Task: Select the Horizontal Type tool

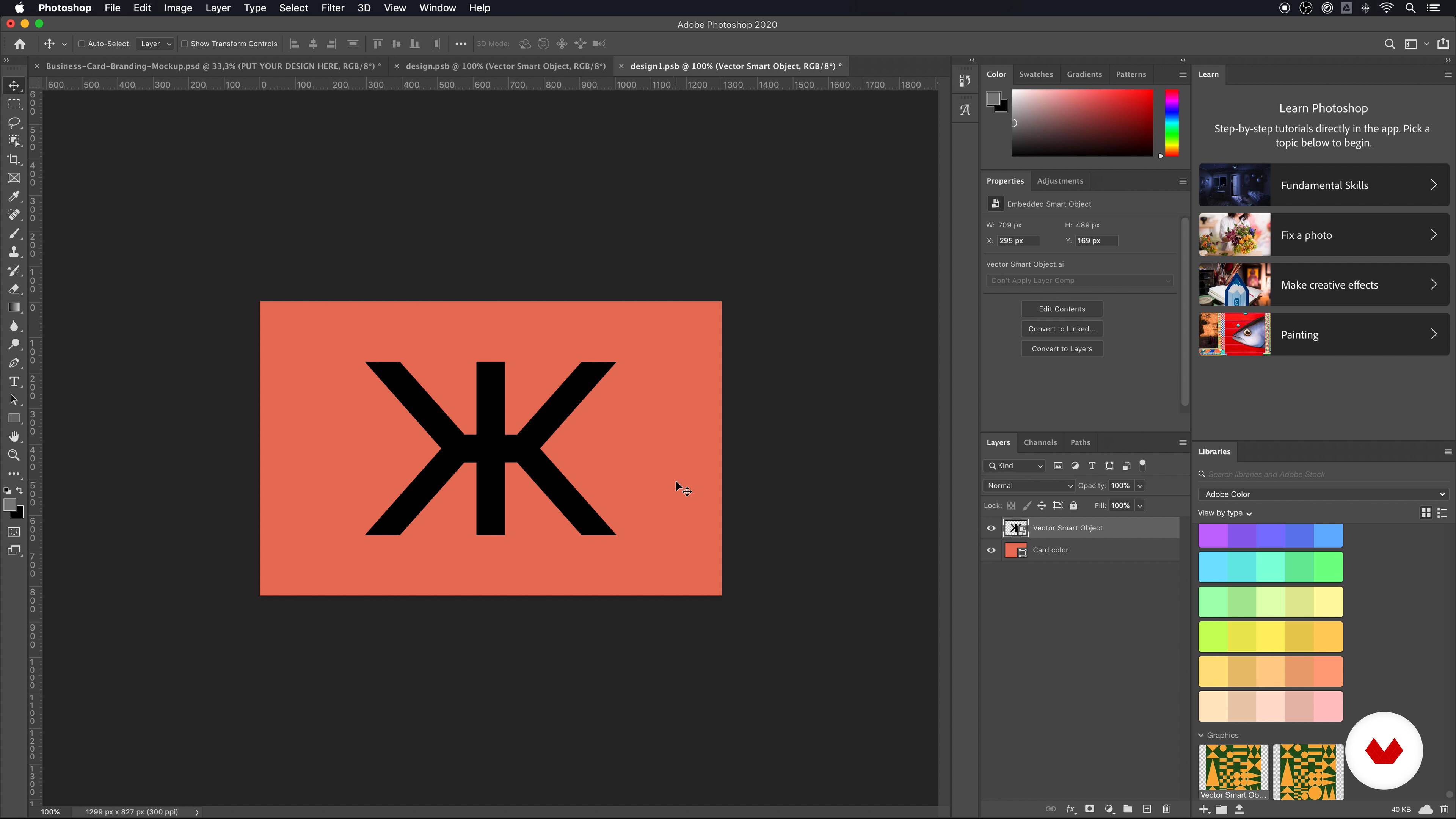Action: pos(14,381)
